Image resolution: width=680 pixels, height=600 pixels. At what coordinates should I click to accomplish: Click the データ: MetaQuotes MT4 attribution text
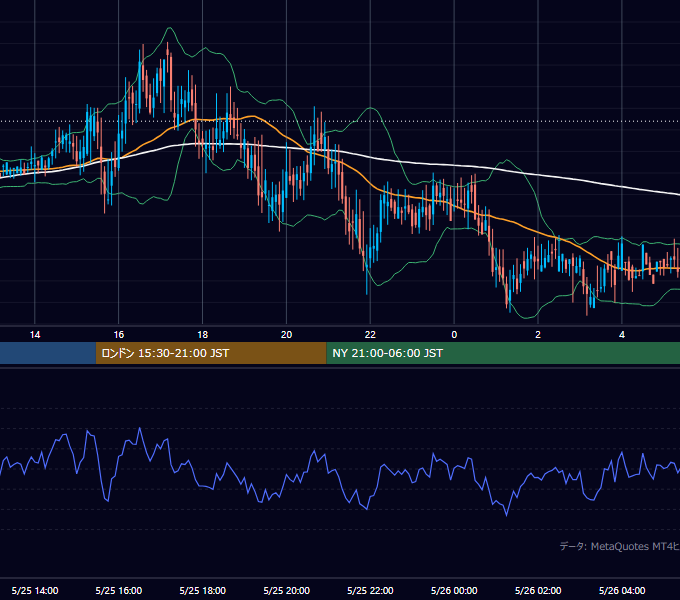(x=620, y=546)
